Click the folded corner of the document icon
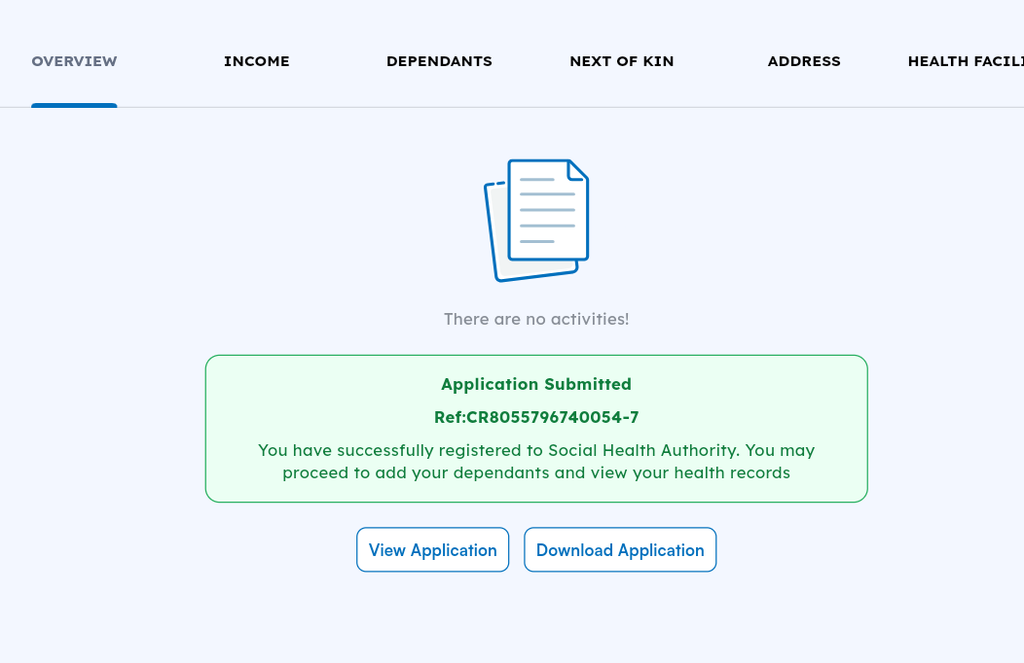This screenshot has height=663, width=1024. (577, 170)
